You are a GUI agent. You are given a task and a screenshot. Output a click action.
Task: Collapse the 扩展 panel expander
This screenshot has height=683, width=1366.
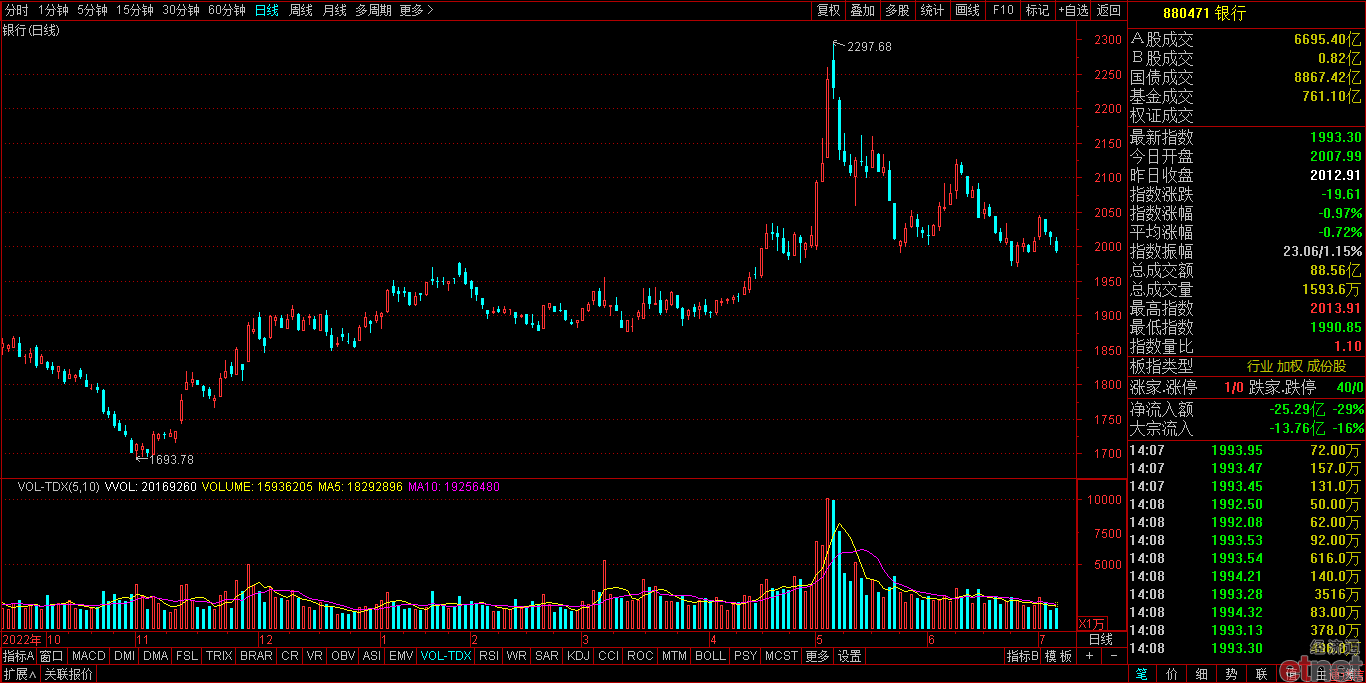pos(20,674)
